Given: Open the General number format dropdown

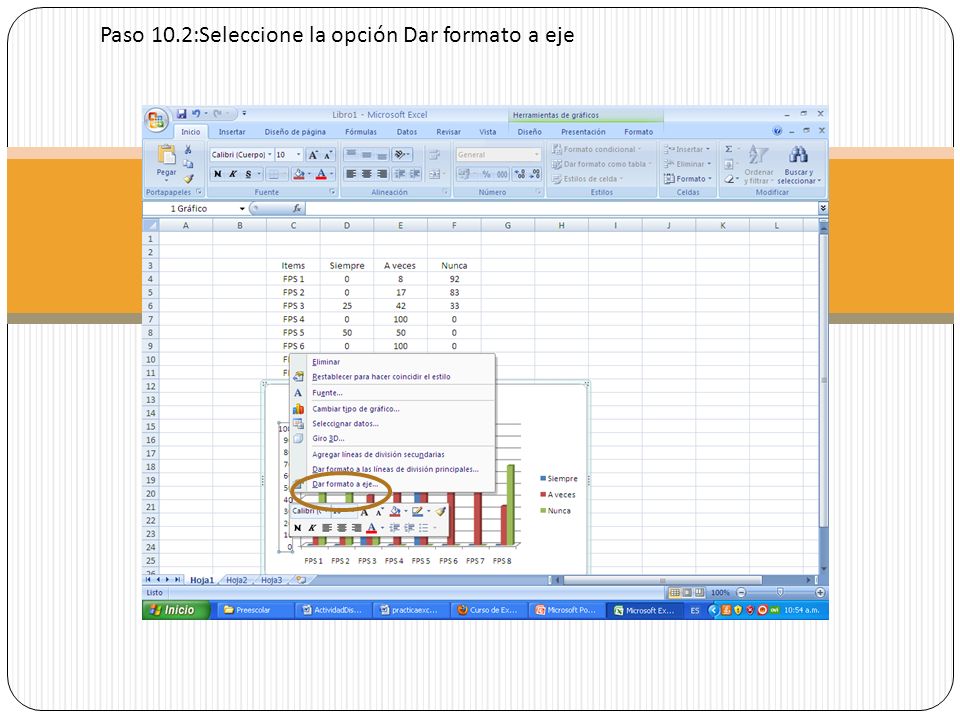Looking at the screenshot, I should coord(536,155).
